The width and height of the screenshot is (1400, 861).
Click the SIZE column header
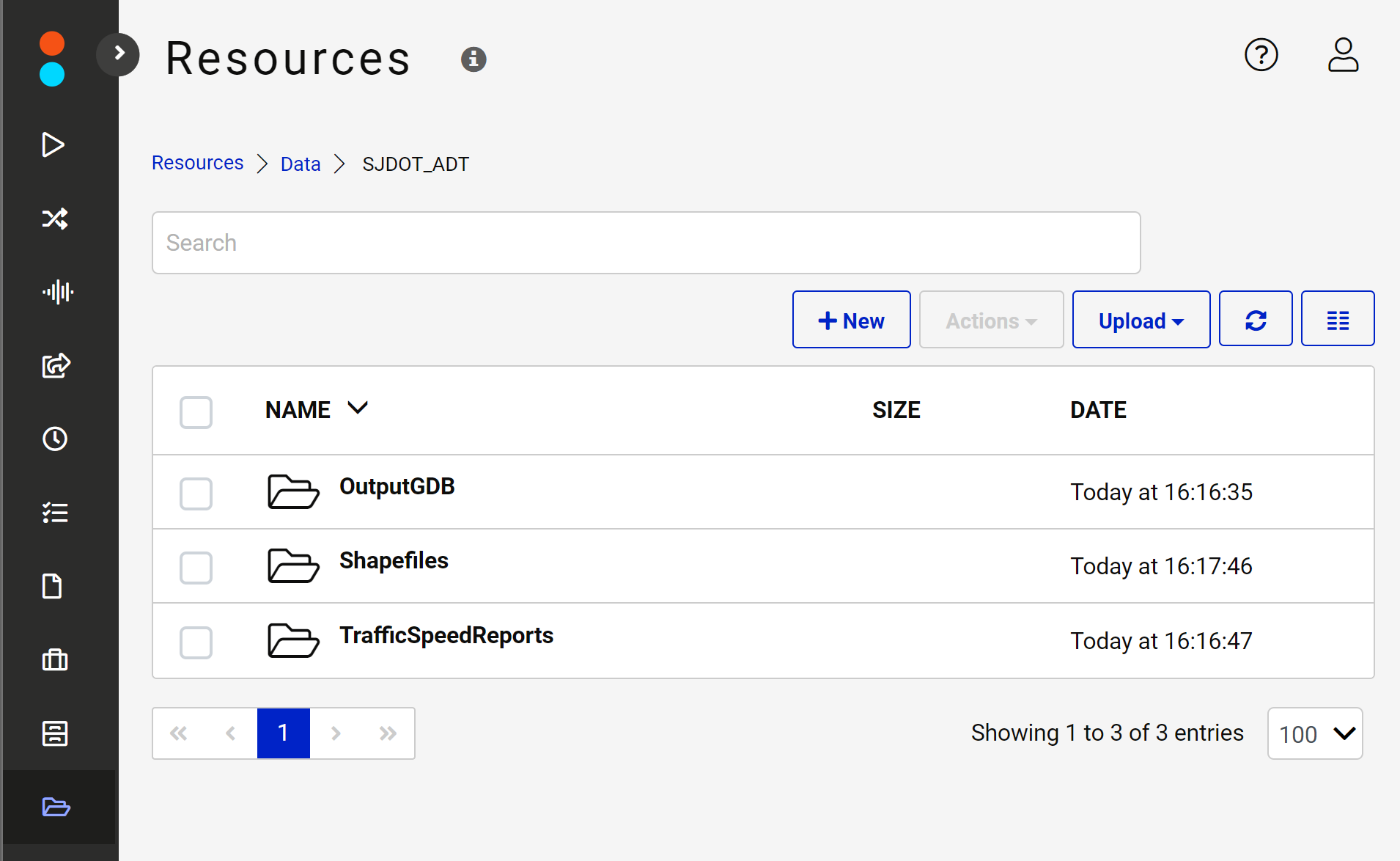[896, 410]
